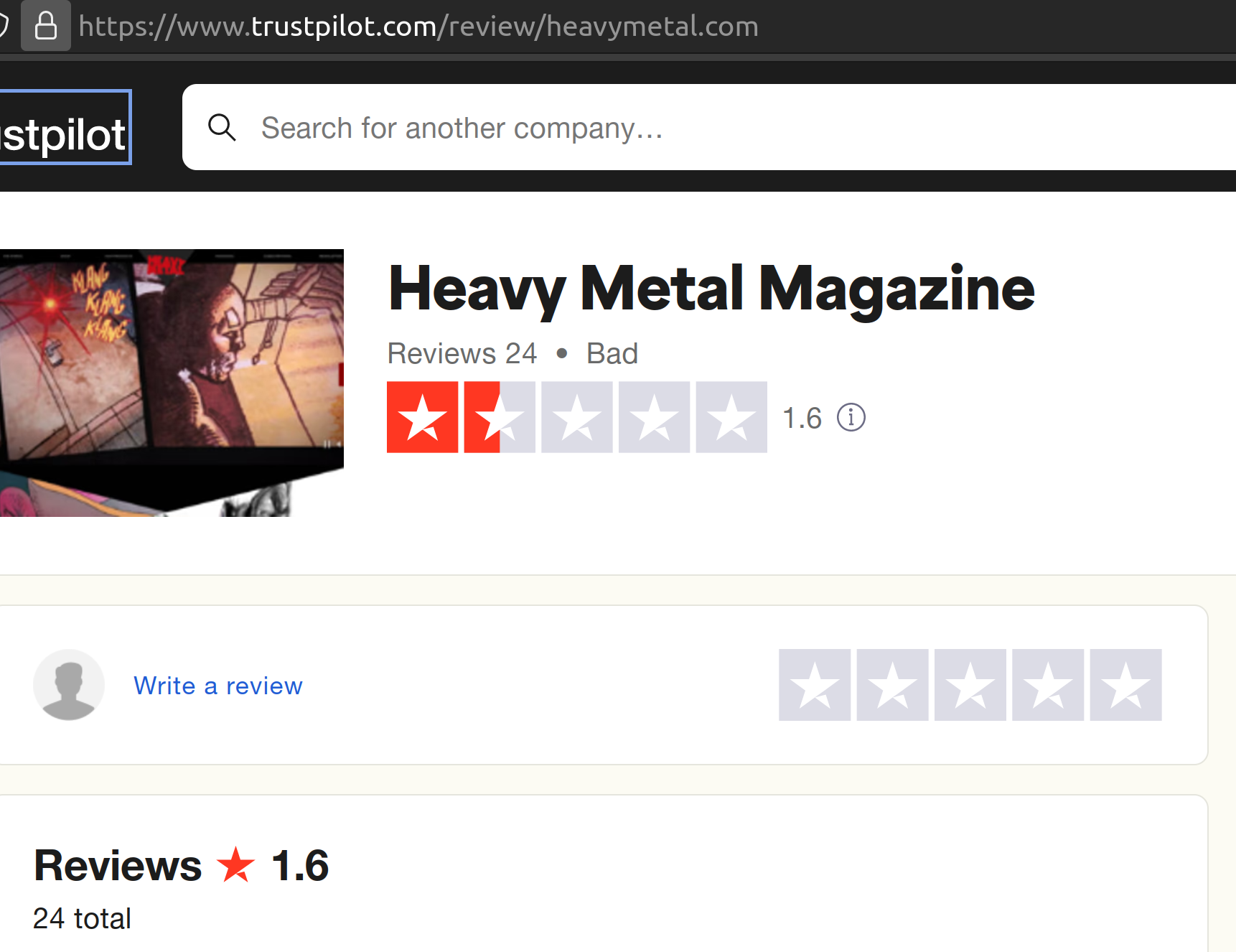Open the Write a review link
The width and height of the screenshot is (1236, 952).
(218, 686)
